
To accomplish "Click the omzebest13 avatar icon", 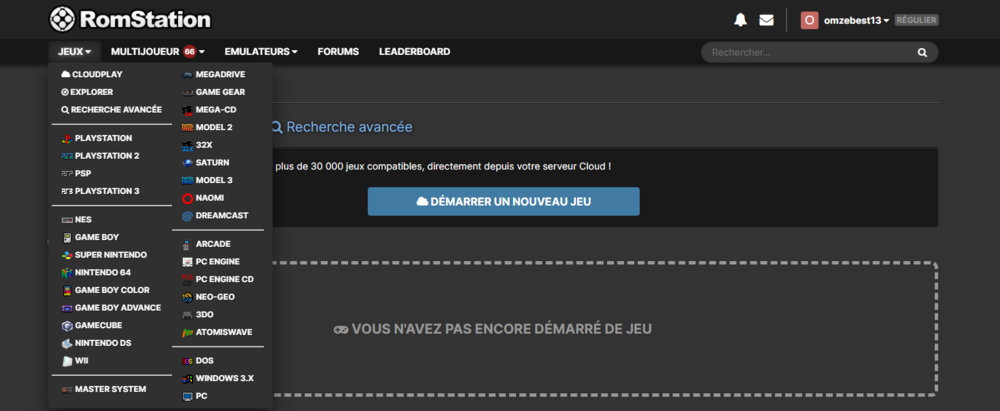I will tap(809, 20).
